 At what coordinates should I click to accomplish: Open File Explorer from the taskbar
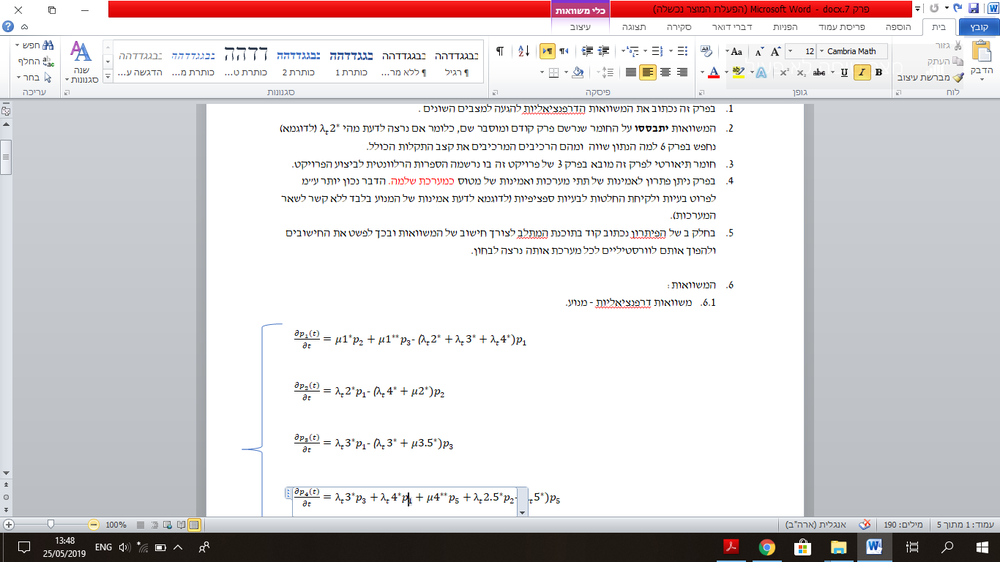coord(838,547)
